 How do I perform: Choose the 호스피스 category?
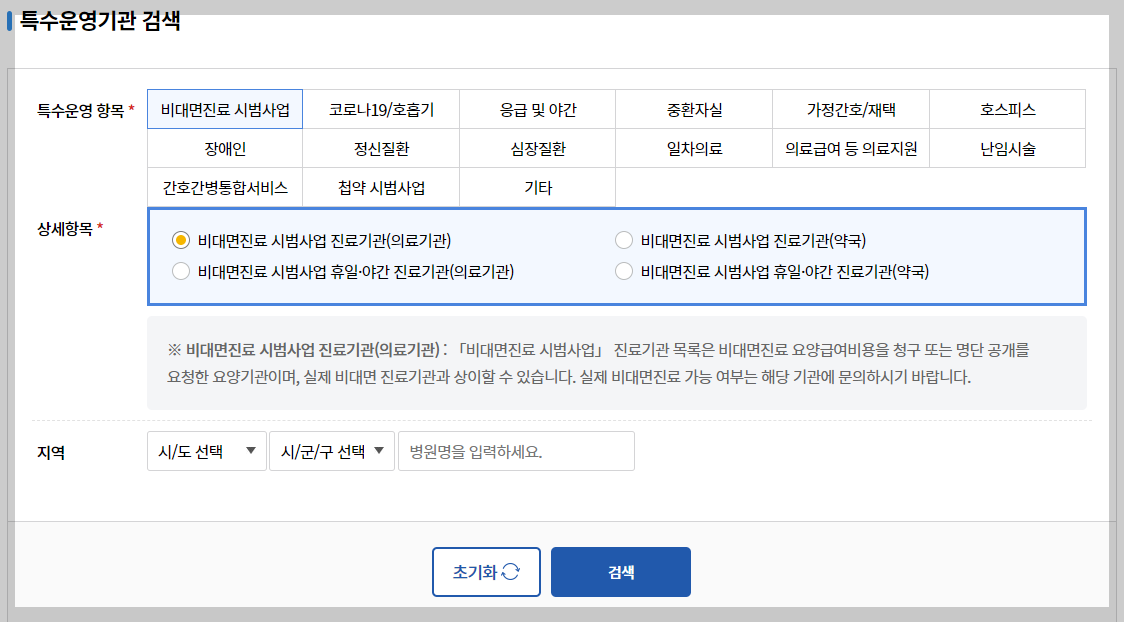[1006, 109]
